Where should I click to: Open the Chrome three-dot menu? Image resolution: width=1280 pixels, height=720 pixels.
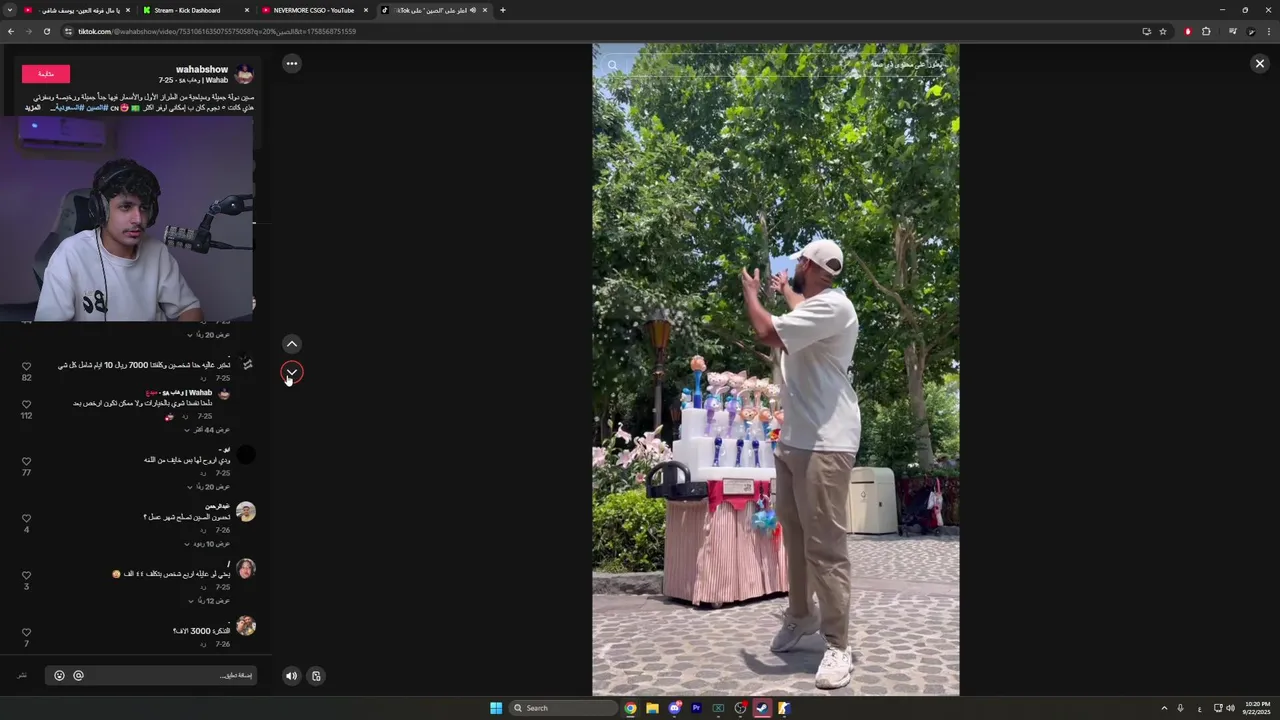[x=1270, y=31]
